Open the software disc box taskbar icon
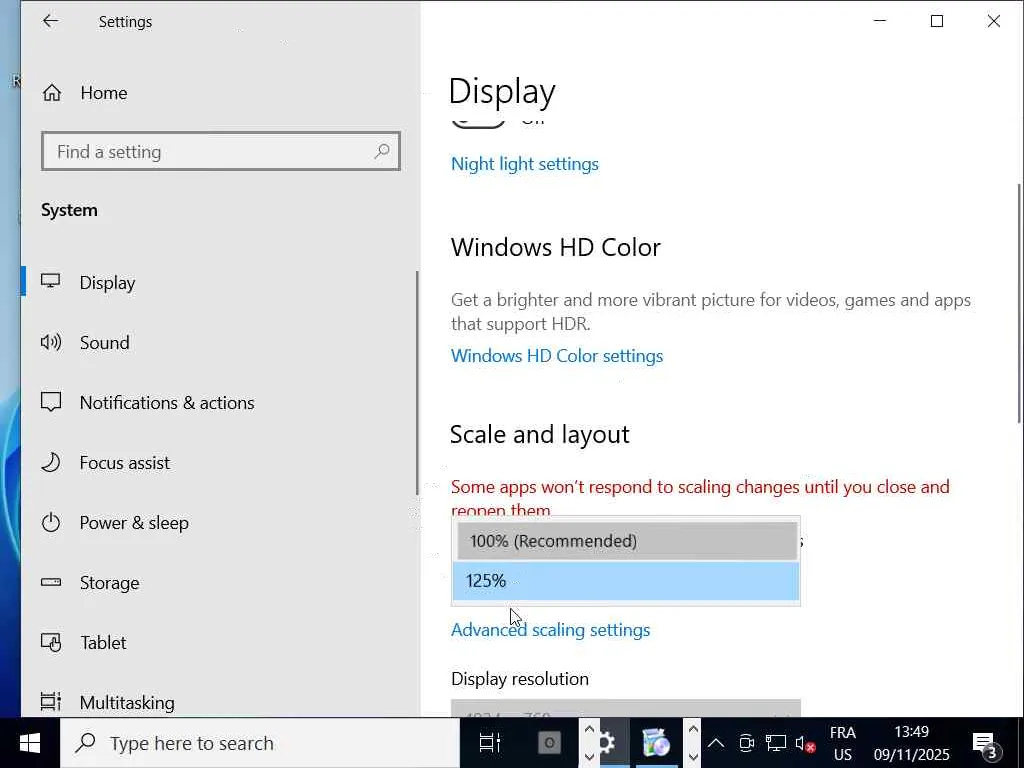 point(656,743)
